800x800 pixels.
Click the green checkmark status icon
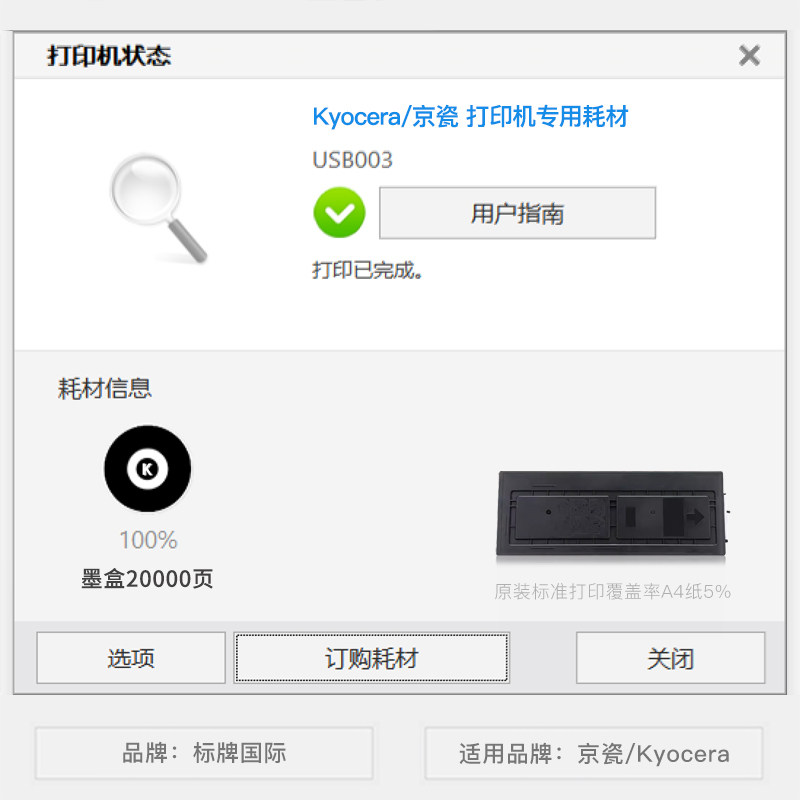click(339, 212)
